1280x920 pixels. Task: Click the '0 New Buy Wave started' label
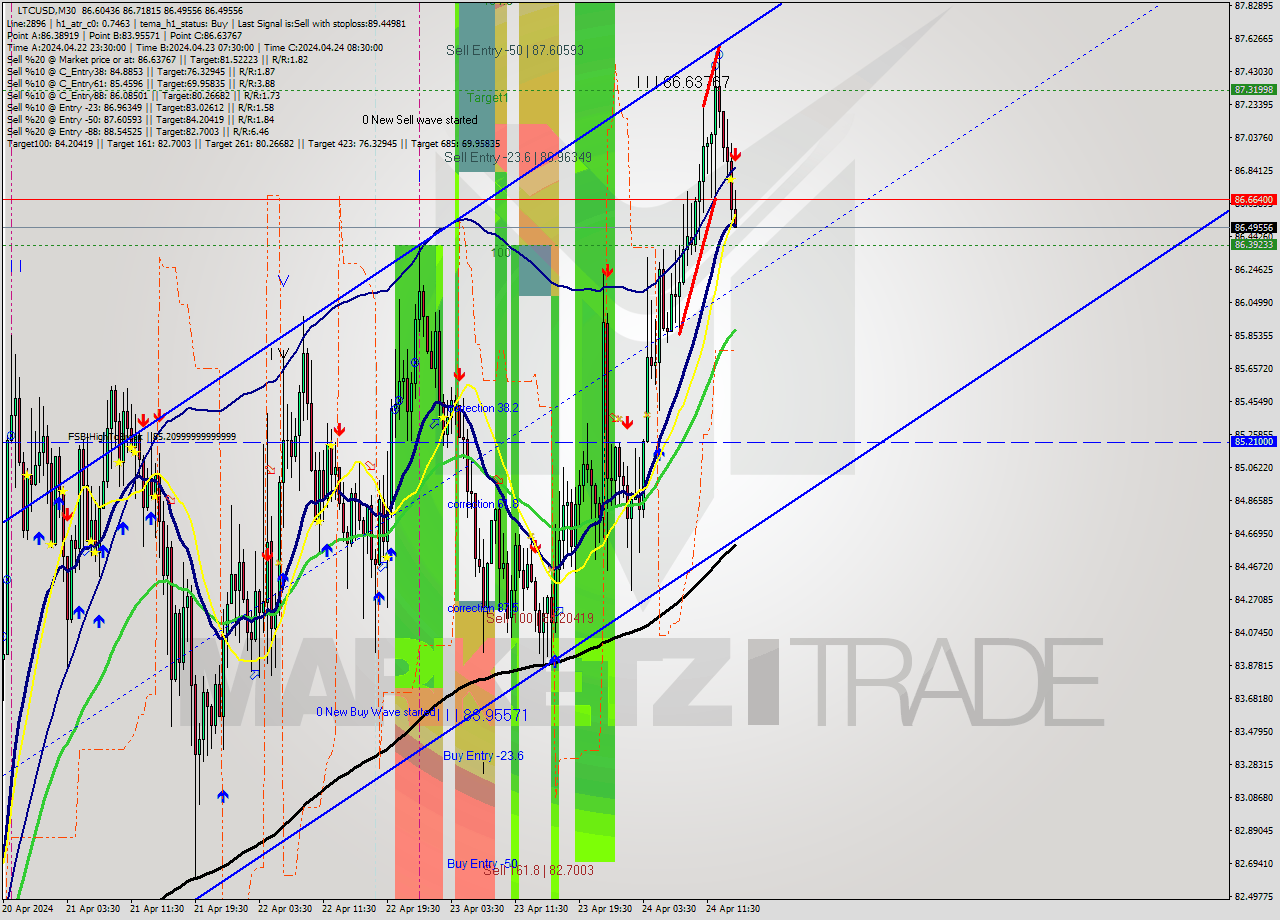click(x=375, y=712)
